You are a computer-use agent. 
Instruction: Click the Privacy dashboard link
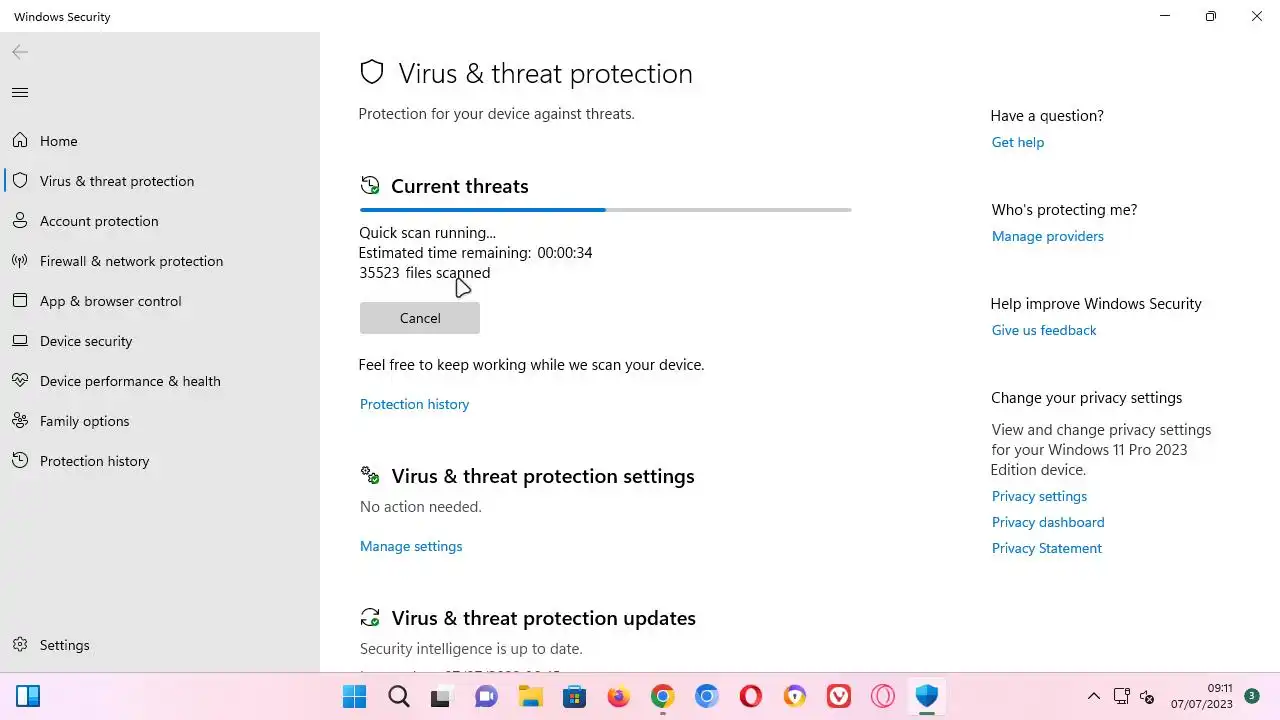(1047, 522)
